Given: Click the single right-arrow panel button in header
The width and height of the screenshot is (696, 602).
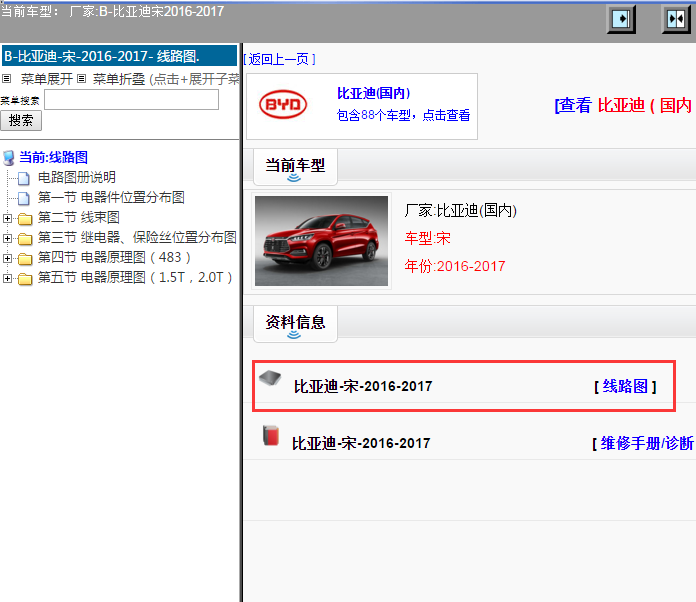Looking at the screenshot, I should pos(621,19).
